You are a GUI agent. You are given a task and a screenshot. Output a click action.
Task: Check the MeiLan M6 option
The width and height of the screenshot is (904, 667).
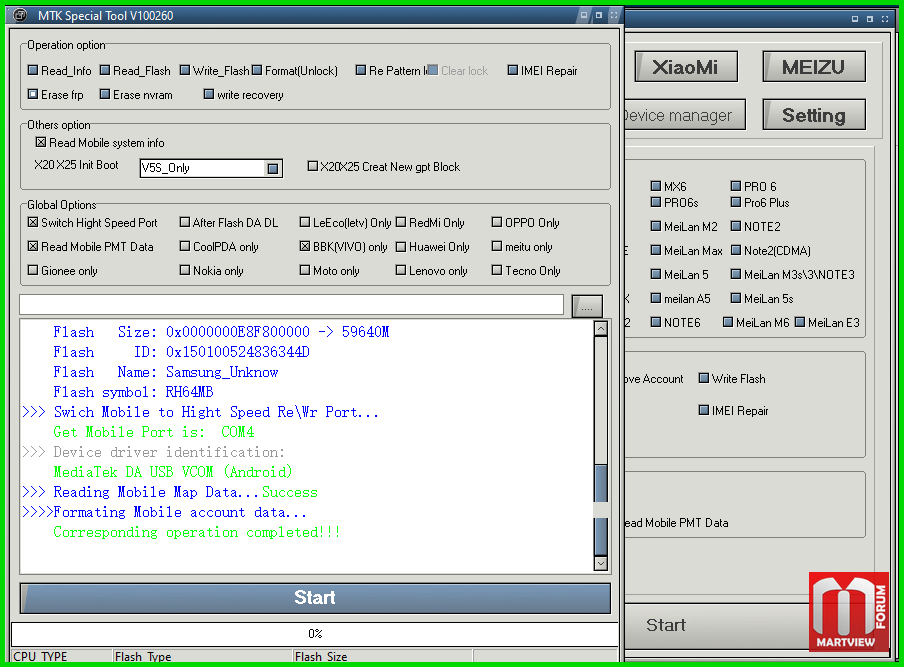click(728, 322)
